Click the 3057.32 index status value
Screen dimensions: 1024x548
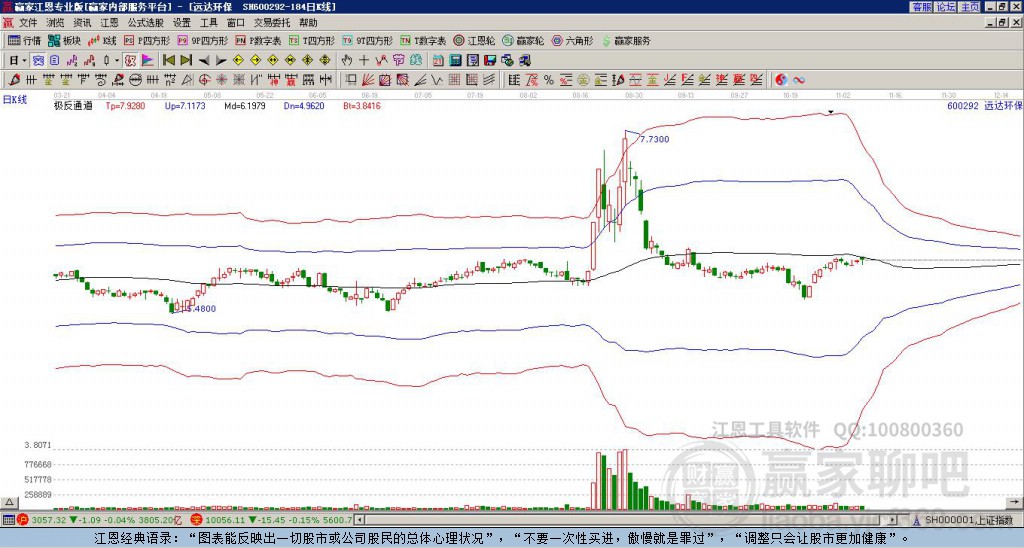[x=49, y=520]
